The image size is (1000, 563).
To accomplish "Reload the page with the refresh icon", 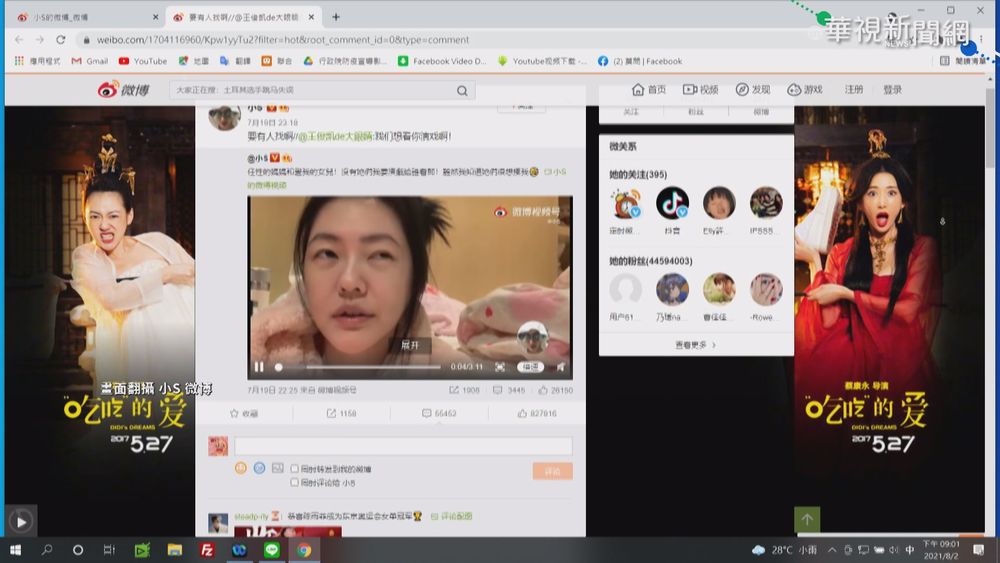I will pyautogui.click(x=61, y=40).
